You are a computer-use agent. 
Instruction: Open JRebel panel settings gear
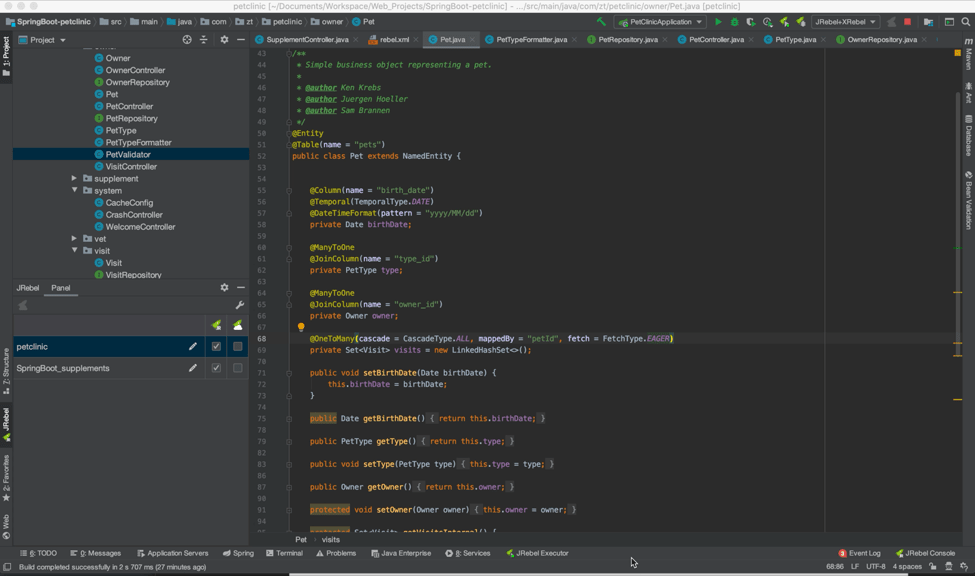coord(224,287)
